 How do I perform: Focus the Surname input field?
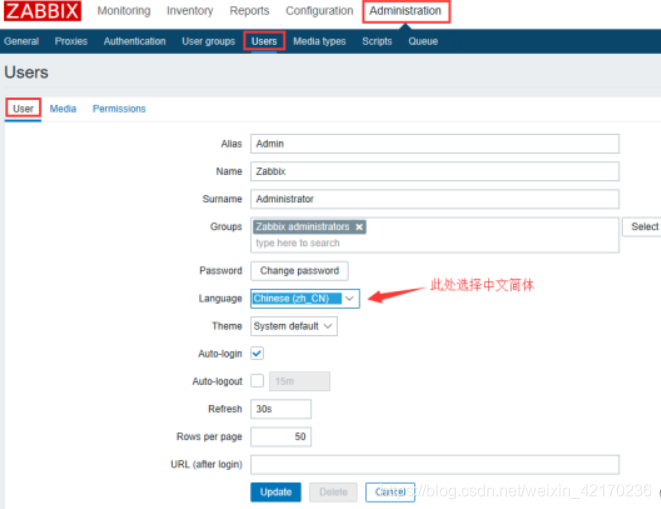pos(435,199)
